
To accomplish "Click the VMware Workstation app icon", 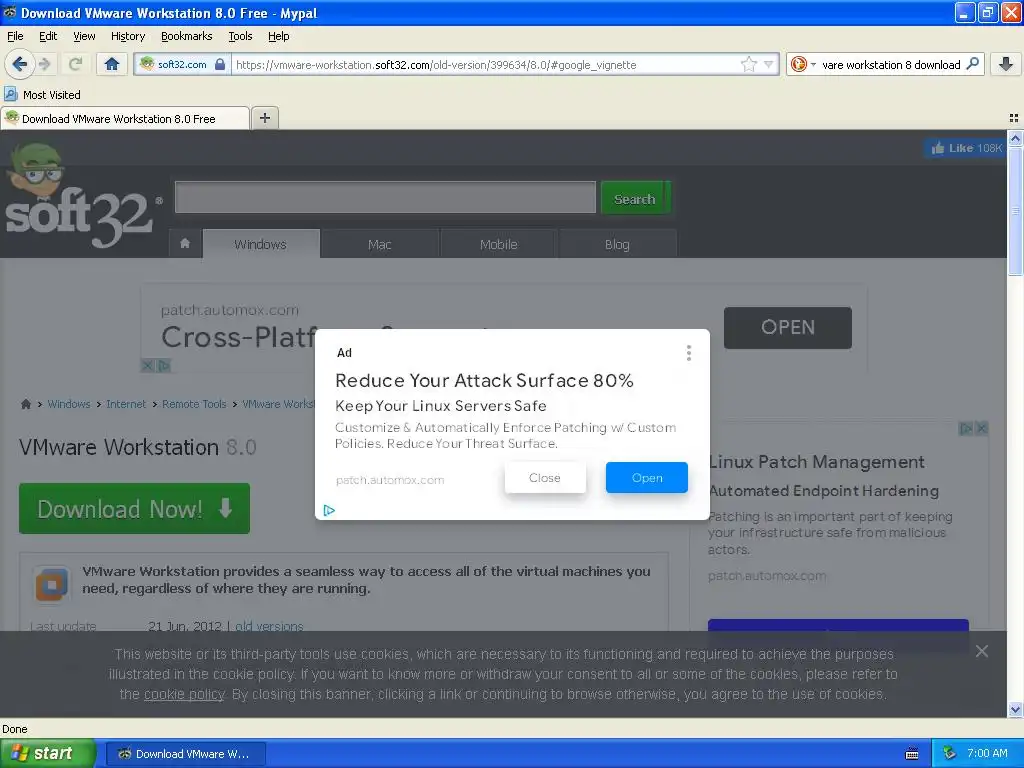I will 52,584.
